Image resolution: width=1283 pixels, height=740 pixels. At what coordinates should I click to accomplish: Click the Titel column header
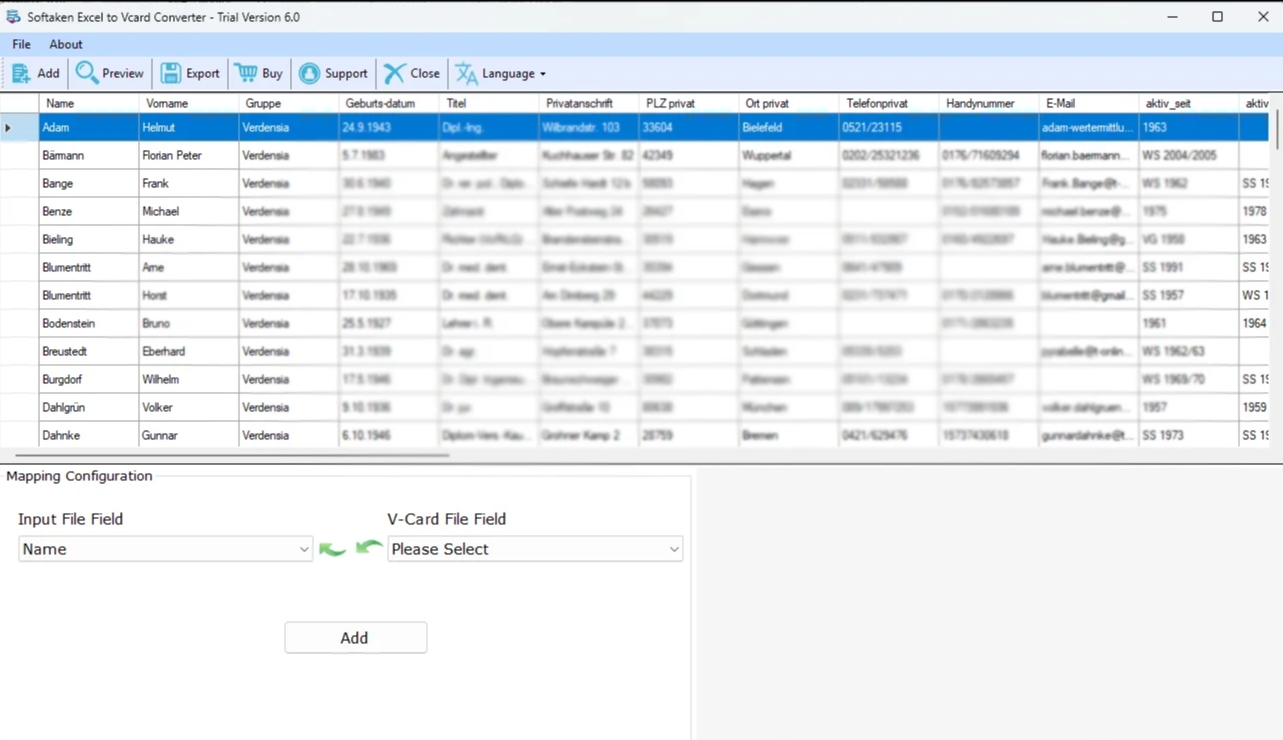click(489, 103)
